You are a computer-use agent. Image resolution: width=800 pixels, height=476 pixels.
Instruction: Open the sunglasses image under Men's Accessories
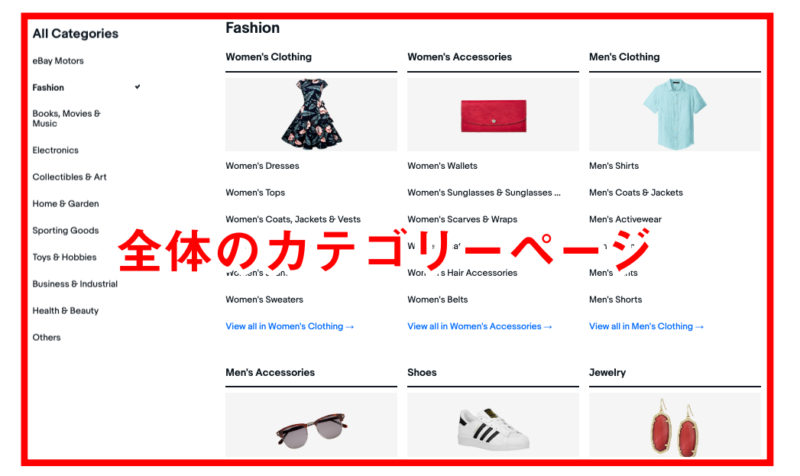tap(311, 425)
